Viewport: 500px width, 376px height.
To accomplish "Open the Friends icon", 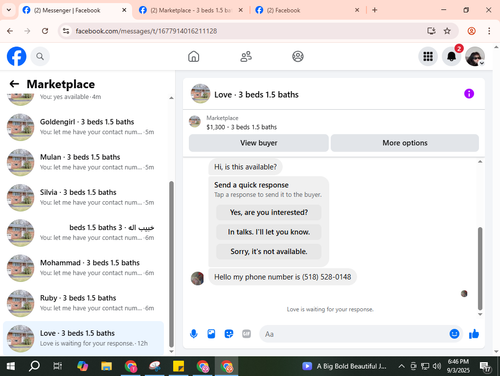I will pos(246,56).
